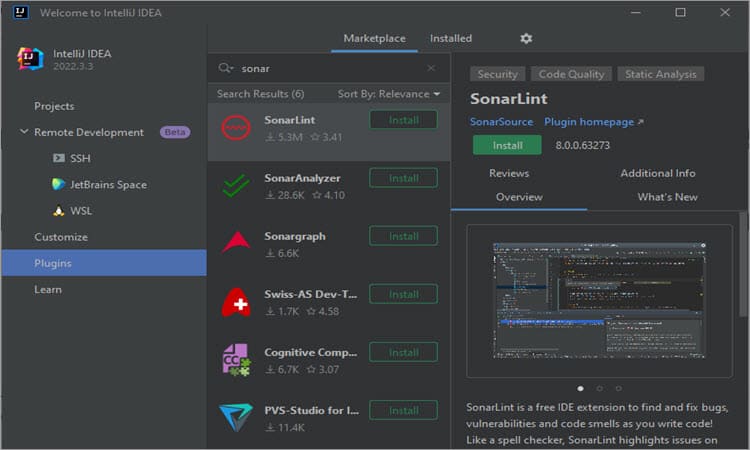Click the Swiss-AS Dev-Tools plugin icon
Image resolution: width=750 pixels, height=450 pixels.
point(236,302)
